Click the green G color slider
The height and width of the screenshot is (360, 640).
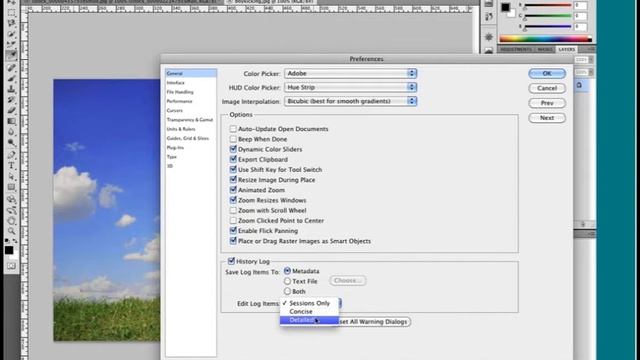point(547,16)
